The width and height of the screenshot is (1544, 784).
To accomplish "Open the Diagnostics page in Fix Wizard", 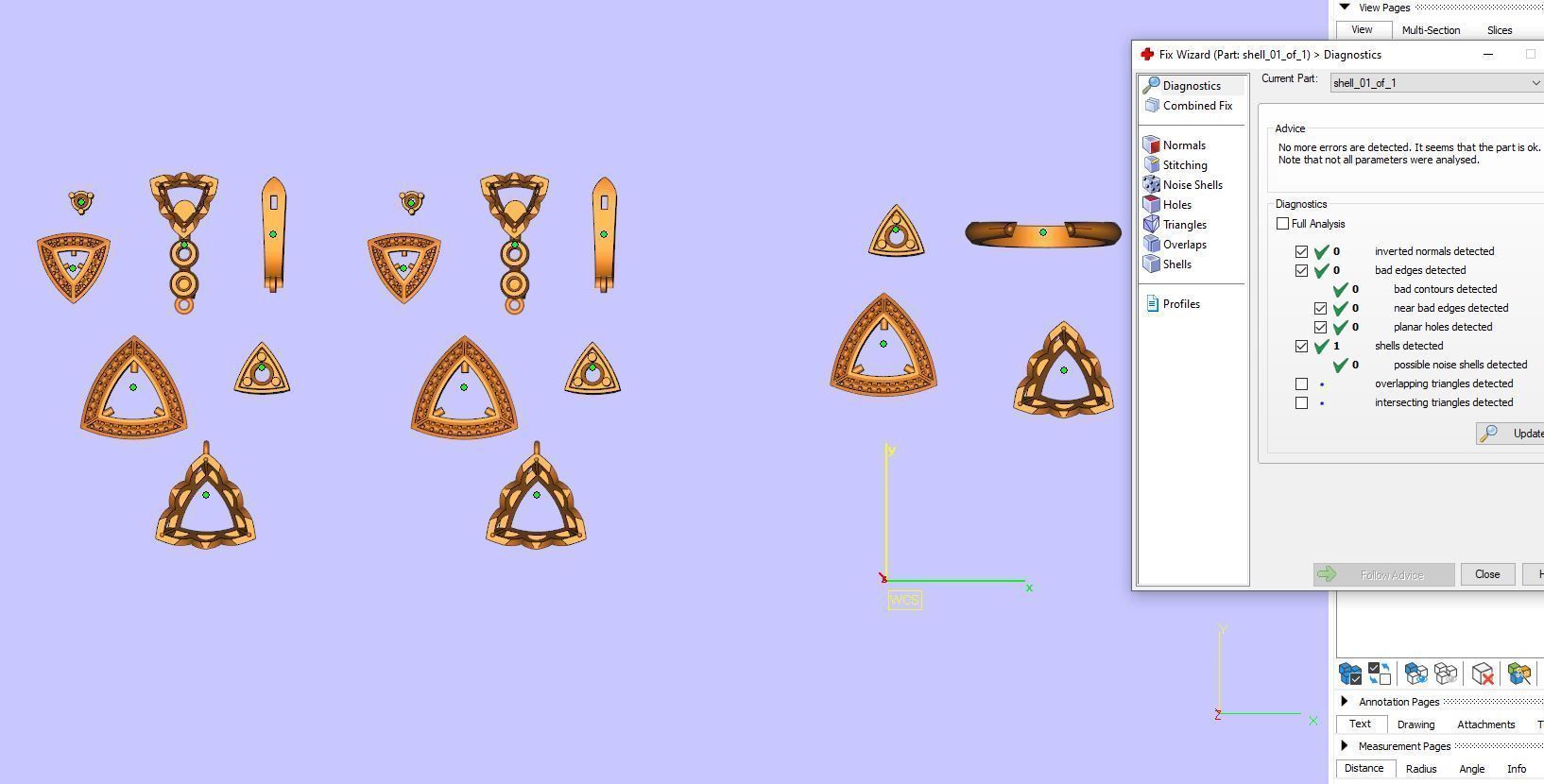I will 1191,86.
